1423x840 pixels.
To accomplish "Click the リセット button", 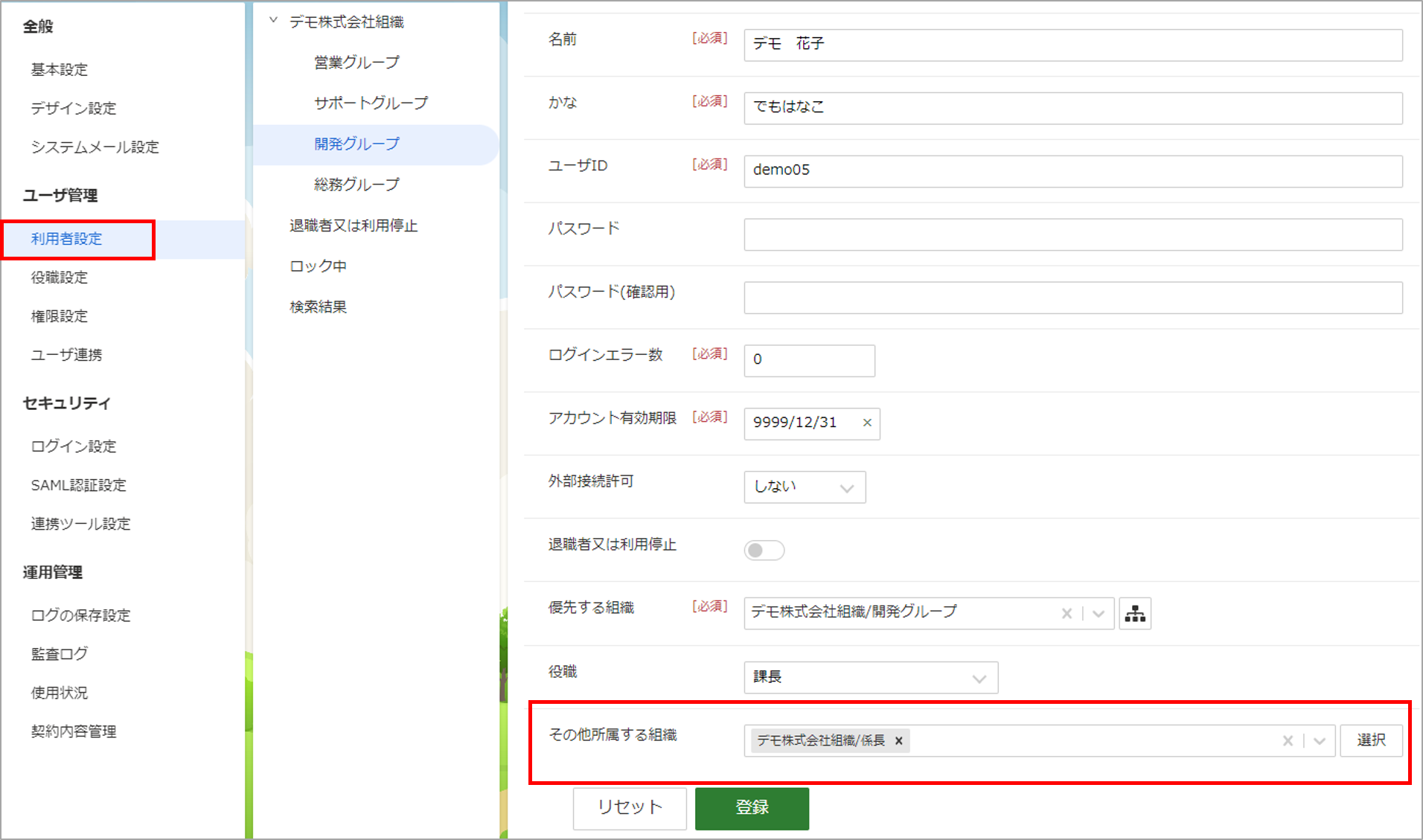I will pyautogui.click(x=630, y=808).
